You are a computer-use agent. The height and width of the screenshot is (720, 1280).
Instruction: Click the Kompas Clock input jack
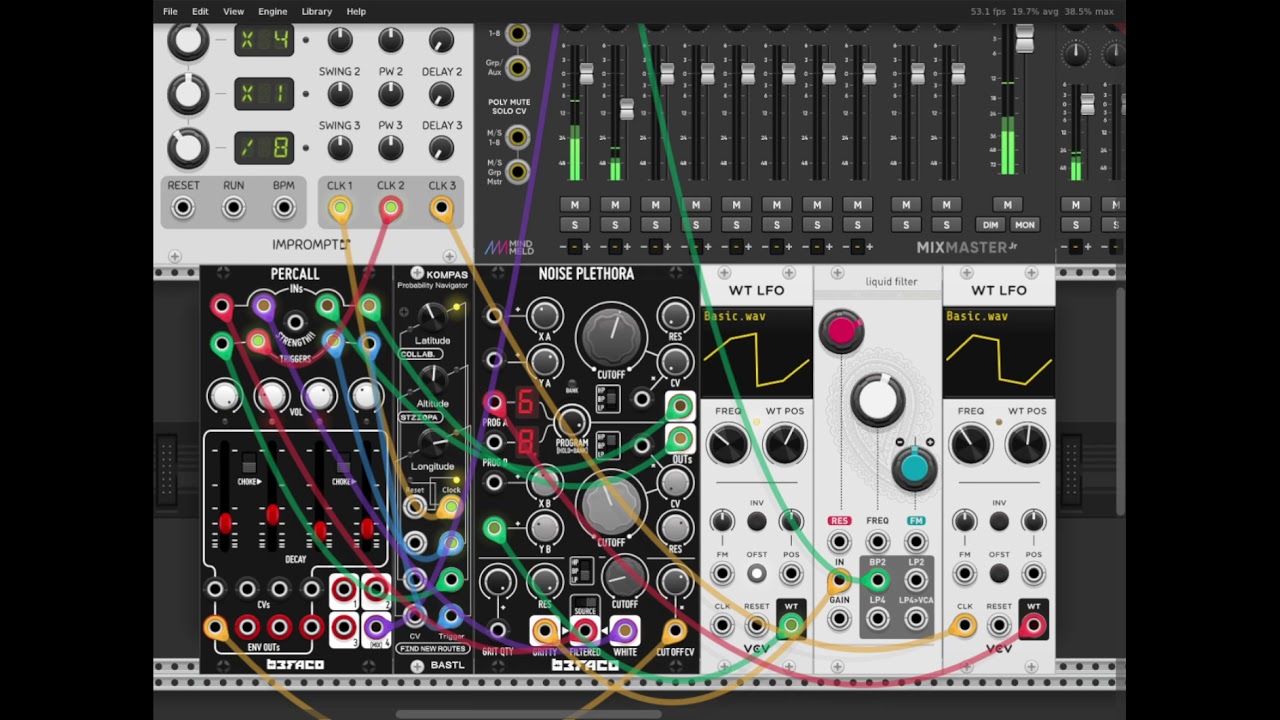point(451,507)
